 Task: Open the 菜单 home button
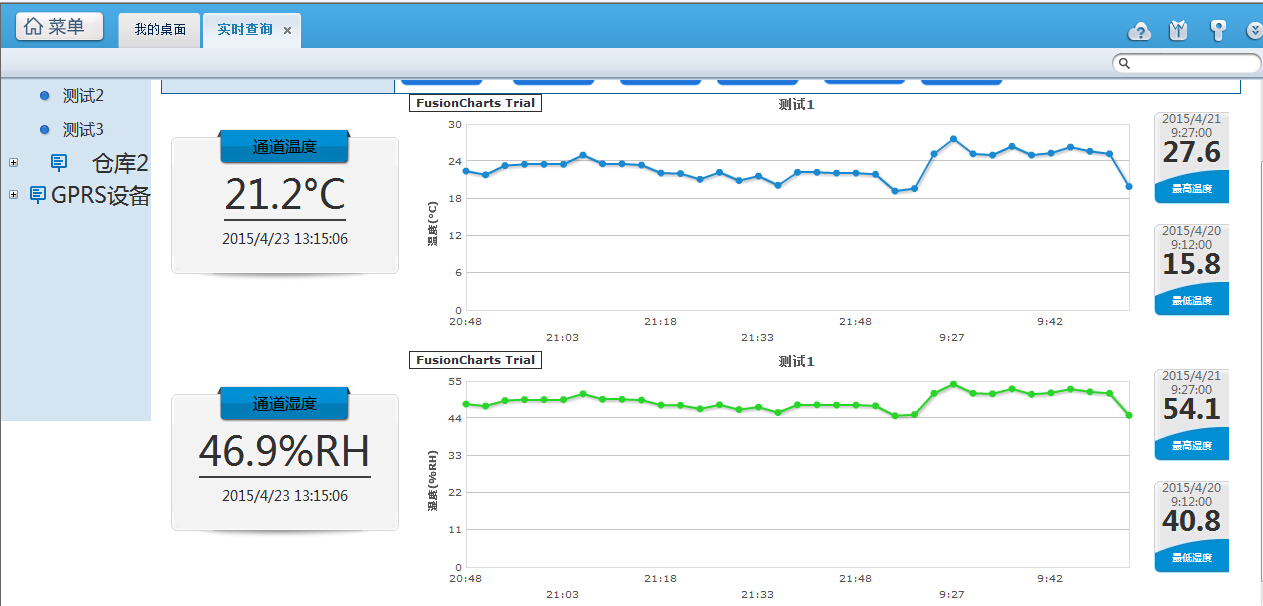(59, 27)
